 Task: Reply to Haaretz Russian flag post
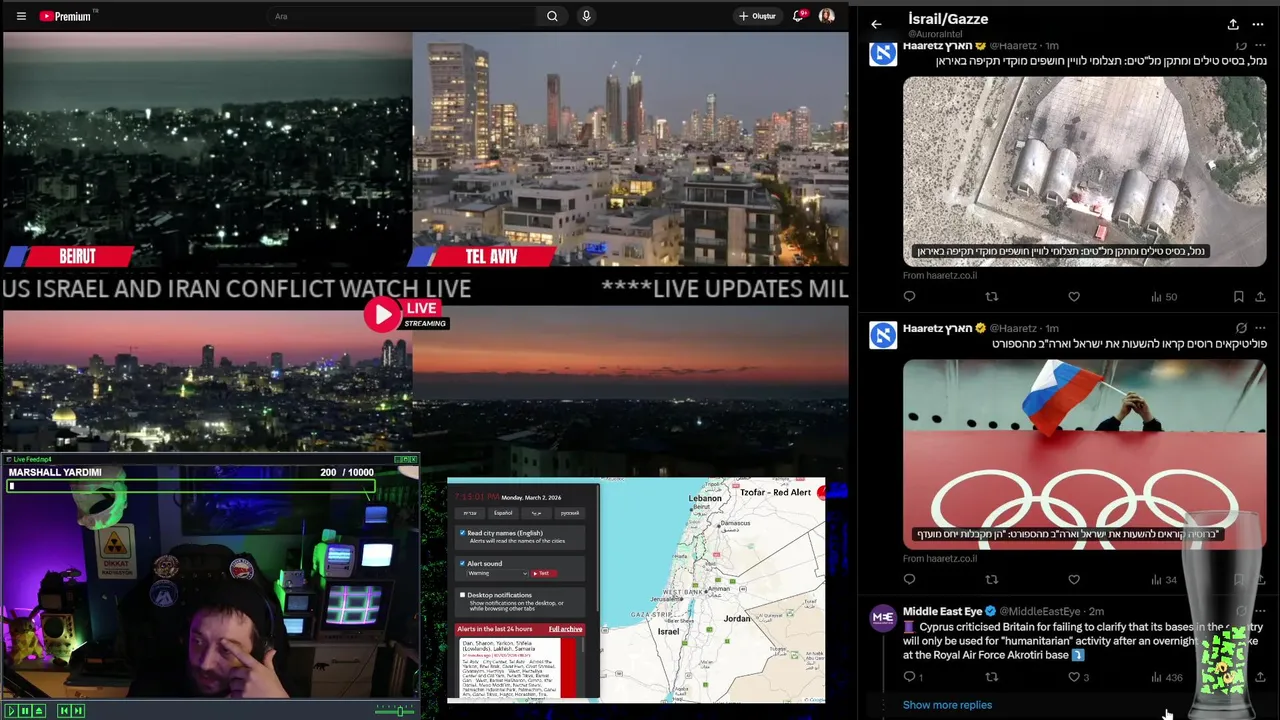909,579
